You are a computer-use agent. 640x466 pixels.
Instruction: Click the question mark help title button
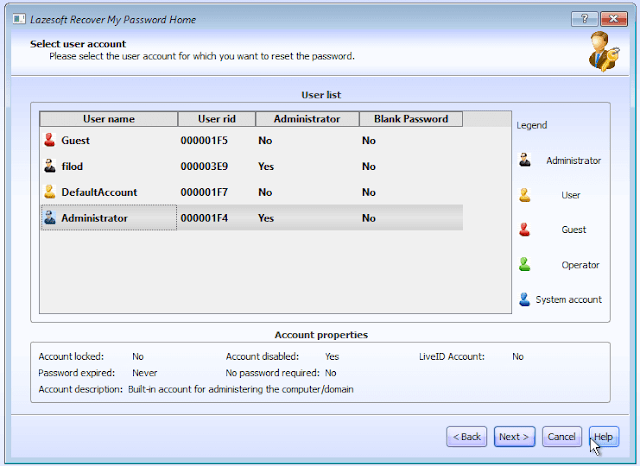(584, 19)
